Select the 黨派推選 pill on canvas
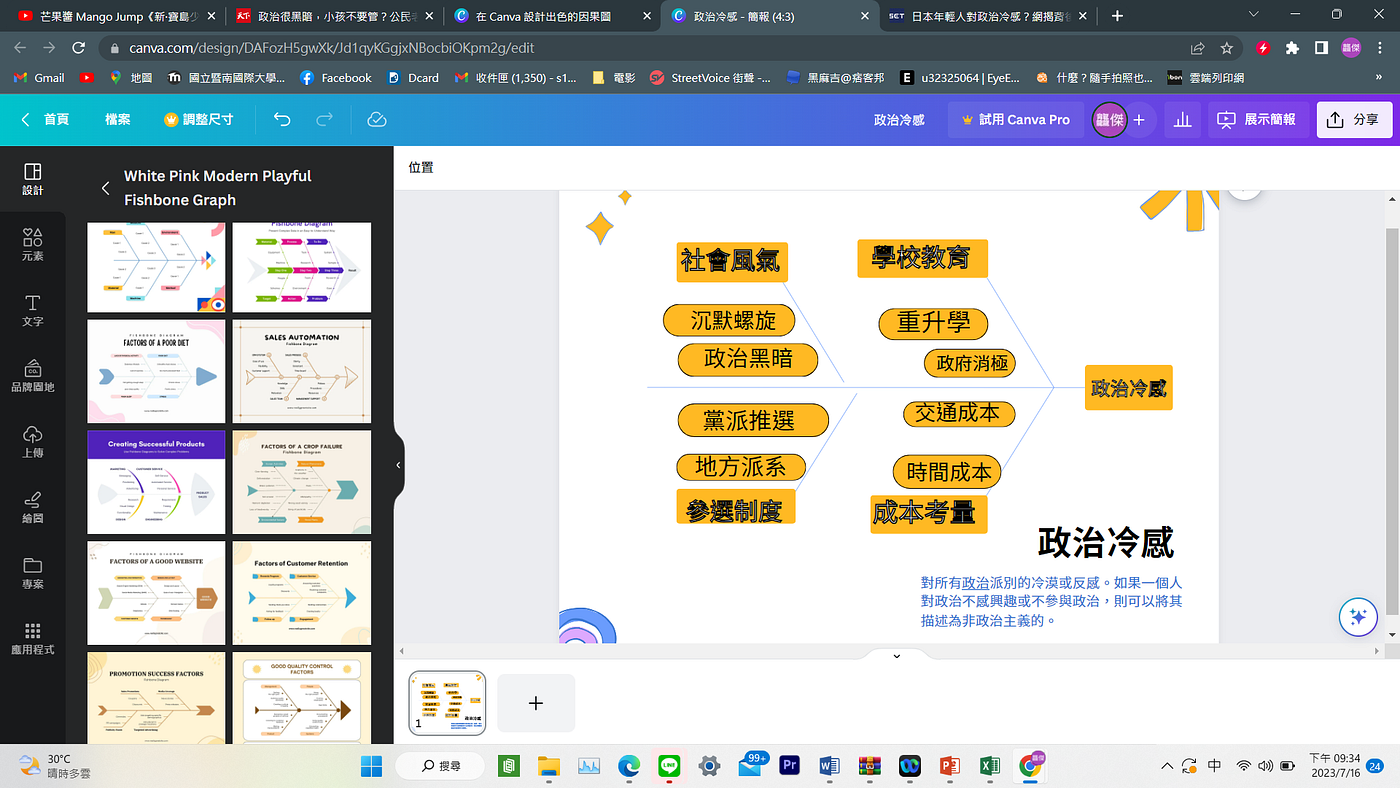 [753, 421]
